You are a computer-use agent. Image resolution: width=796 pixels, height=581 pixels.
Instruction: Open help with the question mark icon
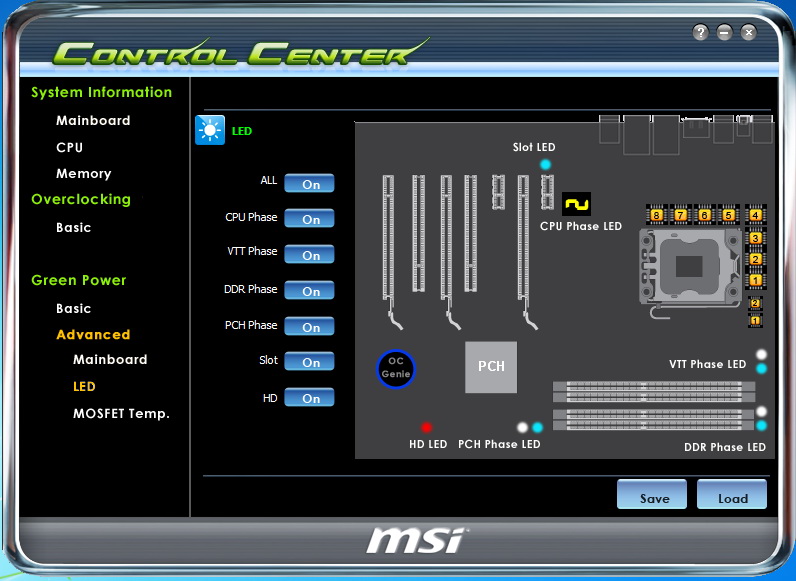701,32
